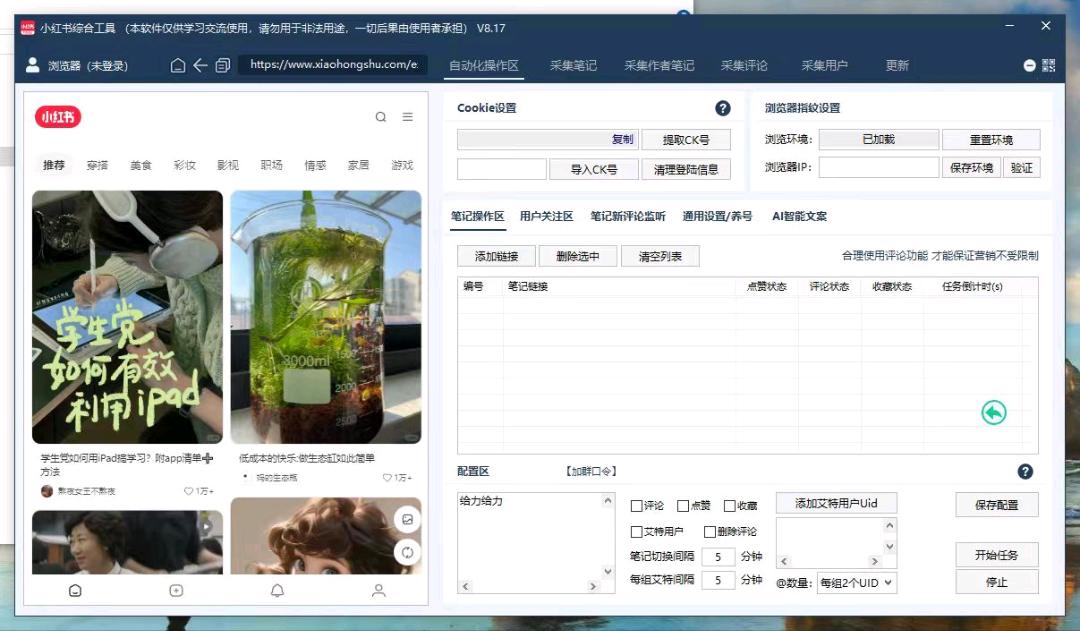Select the 通用设置/养号 sub-tab
The width and height of the screenshot is (1080, 631).
717,216
